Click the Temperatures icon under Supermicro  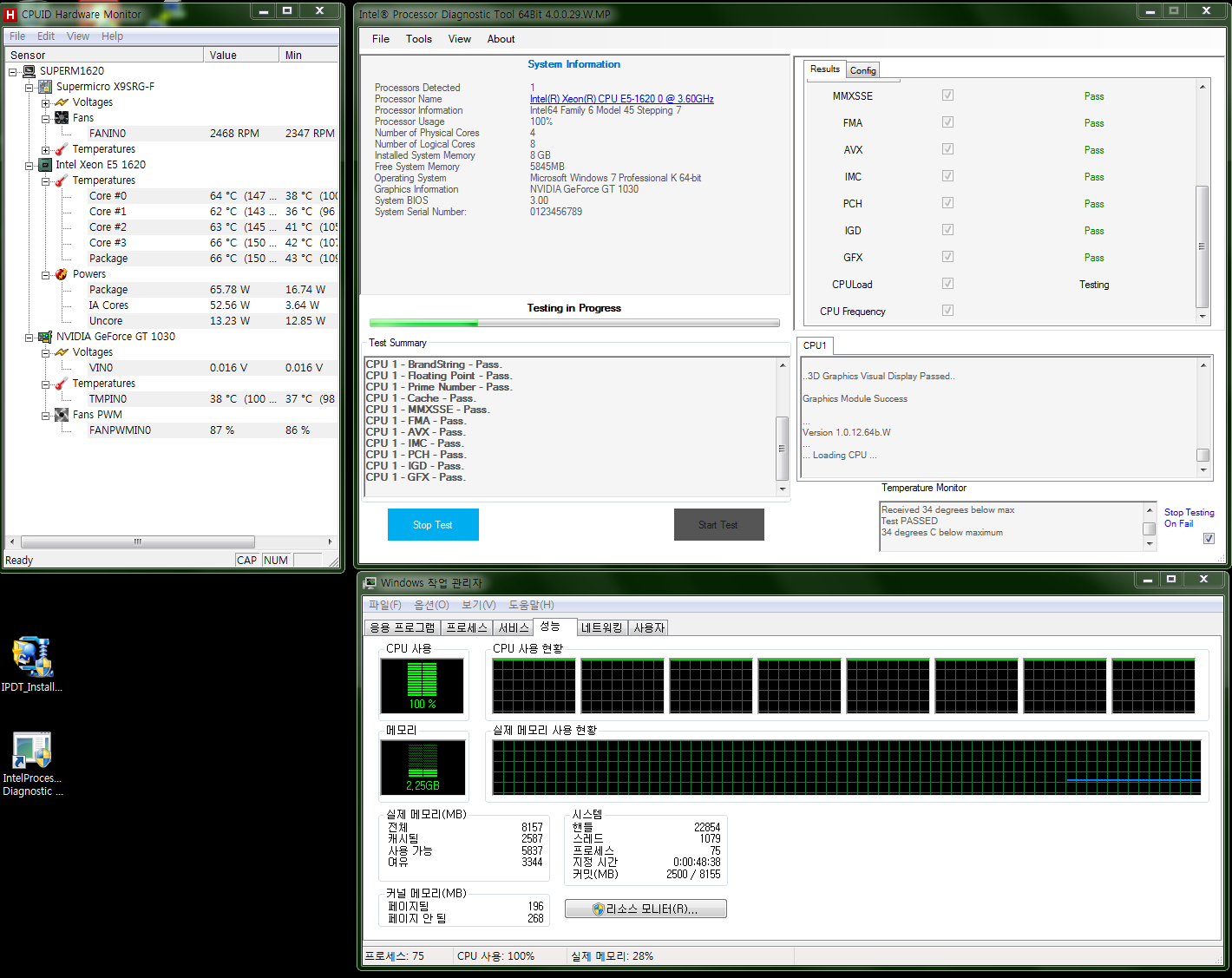pyautogui.click(x=62, y=149)
